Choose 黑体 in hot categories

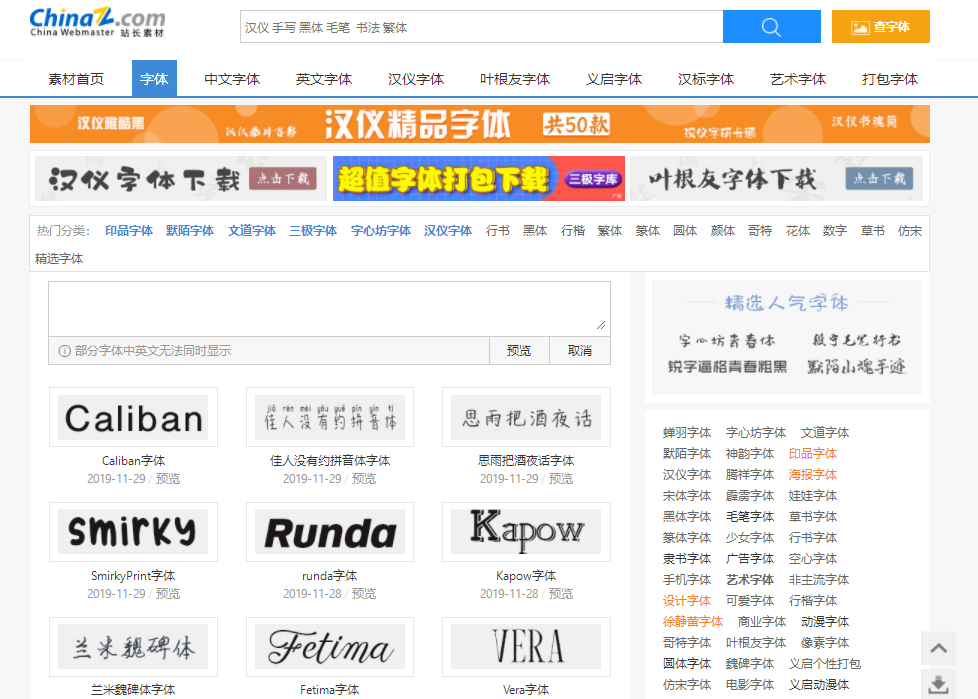[x=535, y=231]
